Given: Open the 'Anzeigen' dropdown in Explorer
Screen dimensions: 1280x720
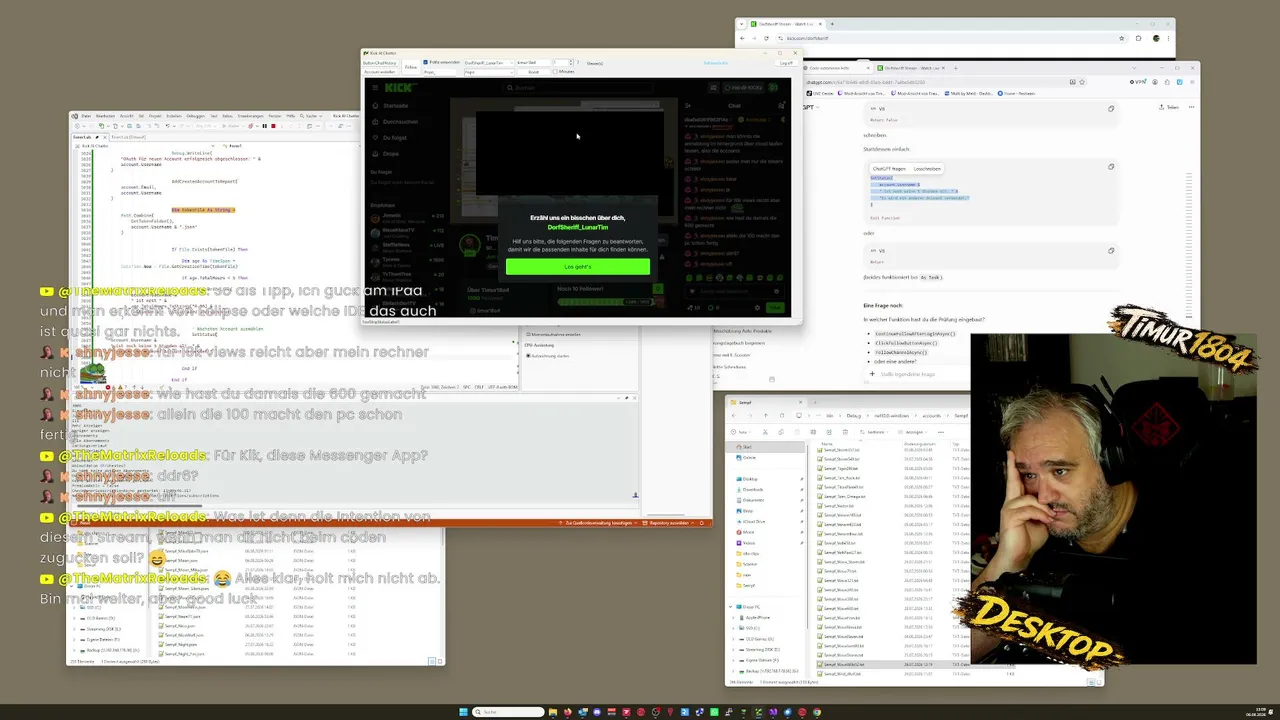Looking at the screenshot, I should pyautogui.click(x=913, y=432).
